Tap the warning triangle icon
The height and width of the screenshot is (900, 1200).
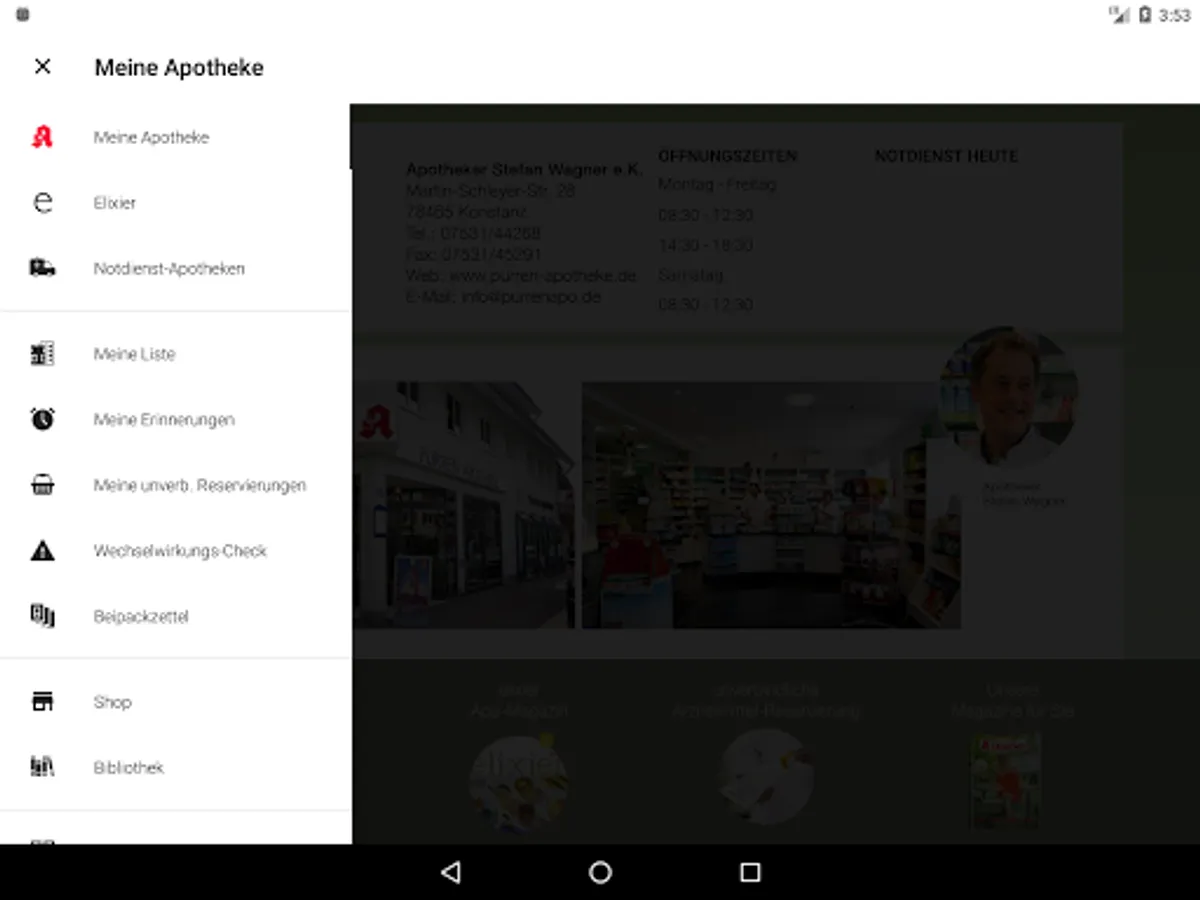42,550
